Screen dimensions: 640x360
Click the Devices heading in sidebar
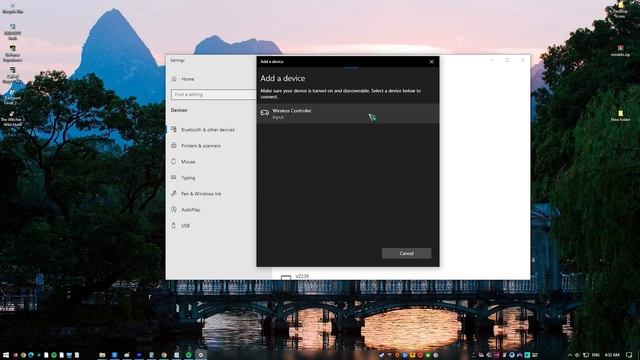coord(179,110)
